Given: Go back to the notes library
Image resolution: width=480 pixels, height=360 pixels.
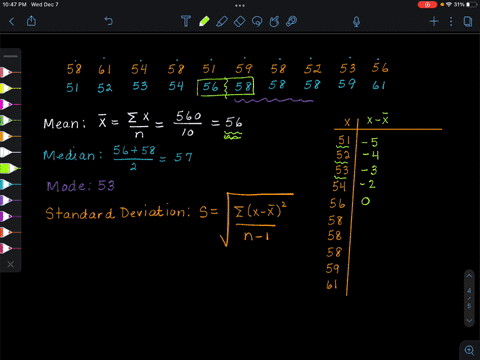Looking at the screenshot, I should click(12, 22).
